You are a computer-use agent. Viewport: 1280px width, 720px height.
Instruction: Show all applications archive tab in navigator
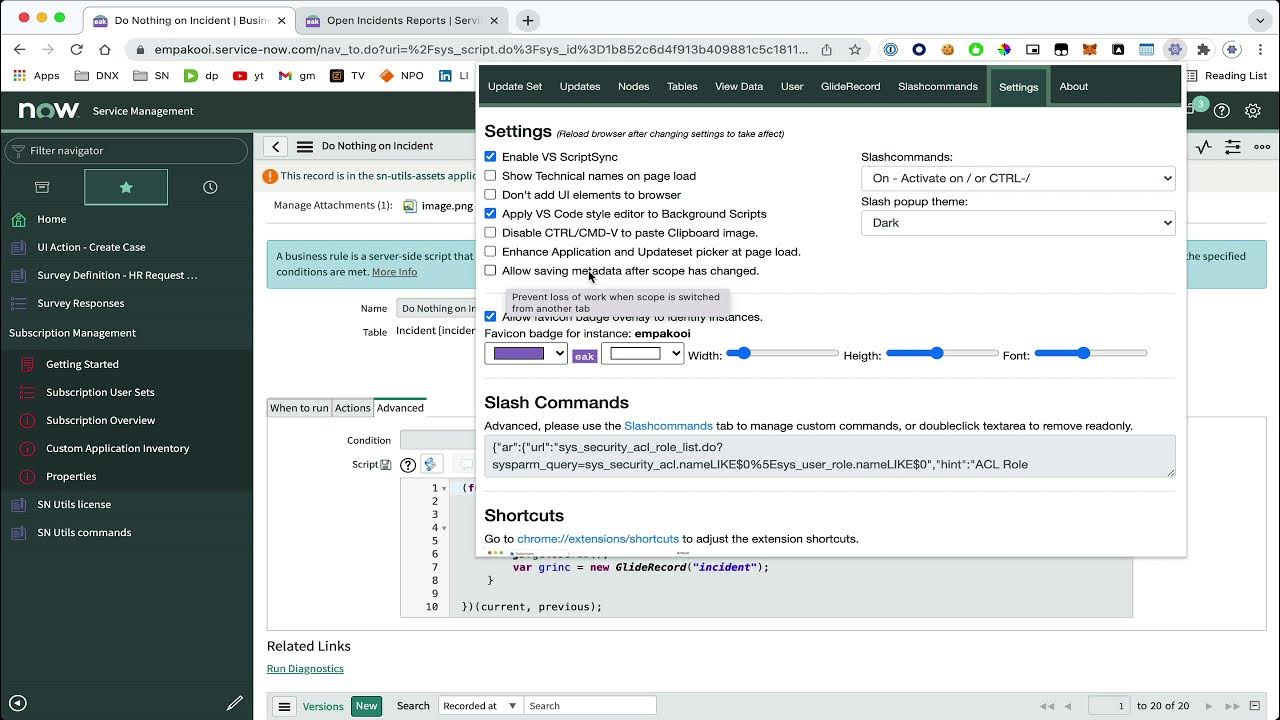click(42, 187)
